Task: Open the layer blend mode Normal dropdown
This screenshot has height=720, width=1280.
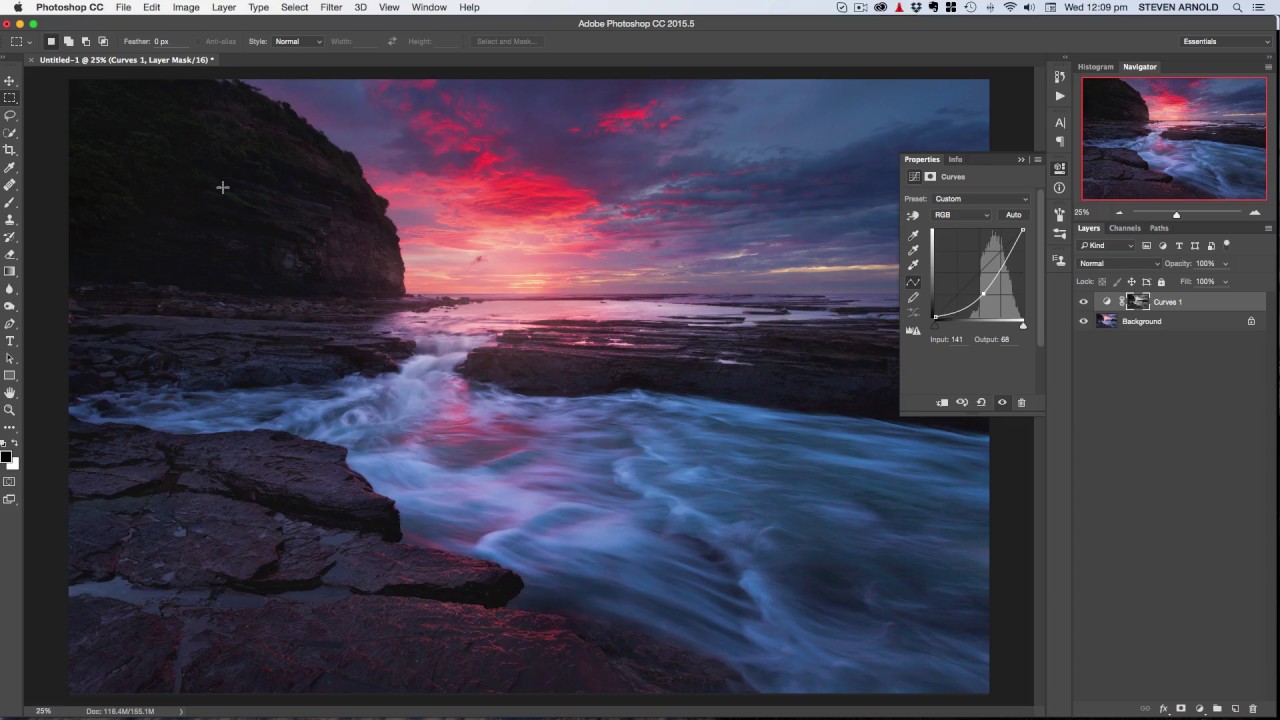Action: [x=1118, y=264]
